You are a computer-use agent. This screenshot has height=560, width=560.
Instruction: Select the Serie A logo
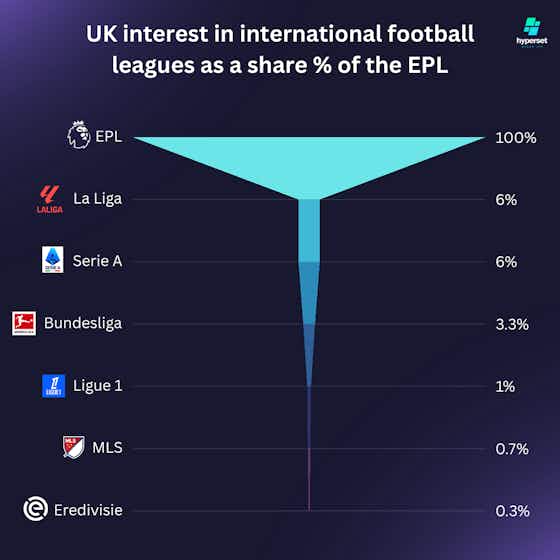coord(53,260)
